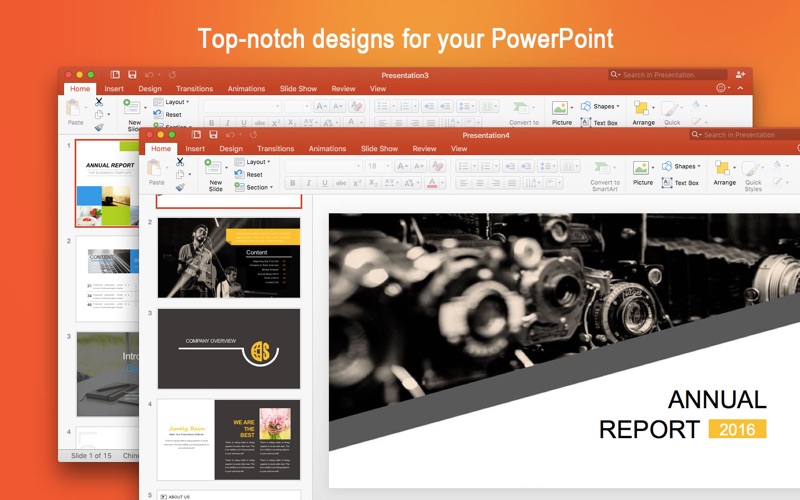
Task: Toggle Italic in Presentation4 ribbon
Action: pyautogui.click(x=308, y=183)
